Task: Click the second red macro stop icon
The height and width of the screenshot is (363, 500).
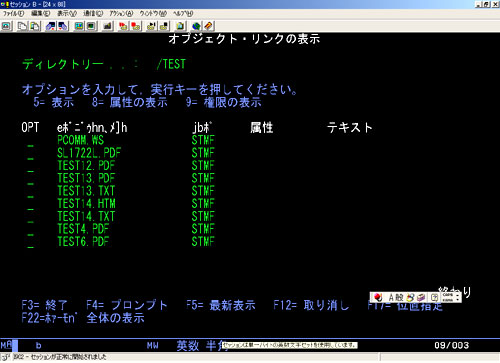Action: coord(135,26)
